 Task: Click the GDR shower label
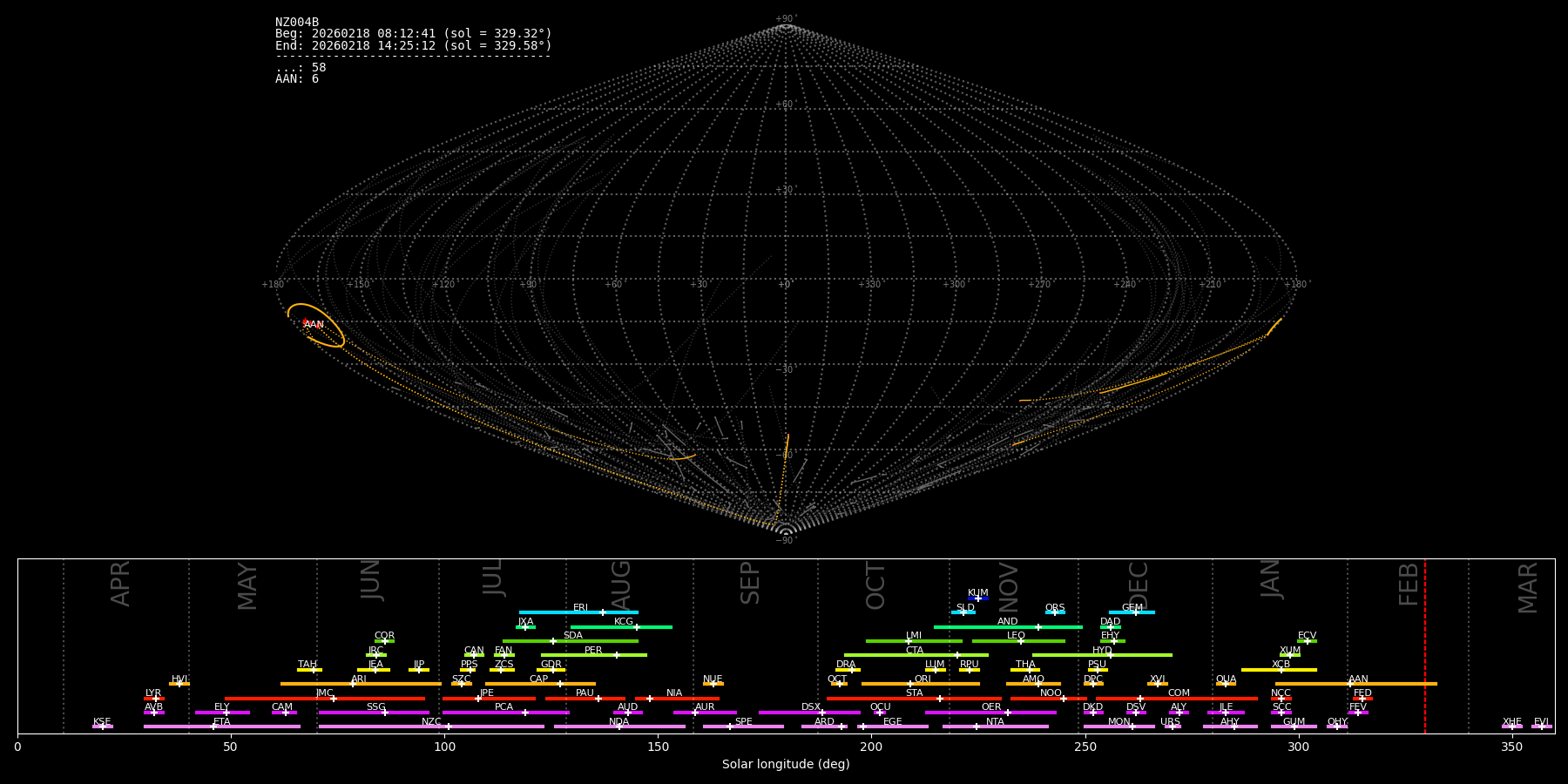click(x=551, y=665)
